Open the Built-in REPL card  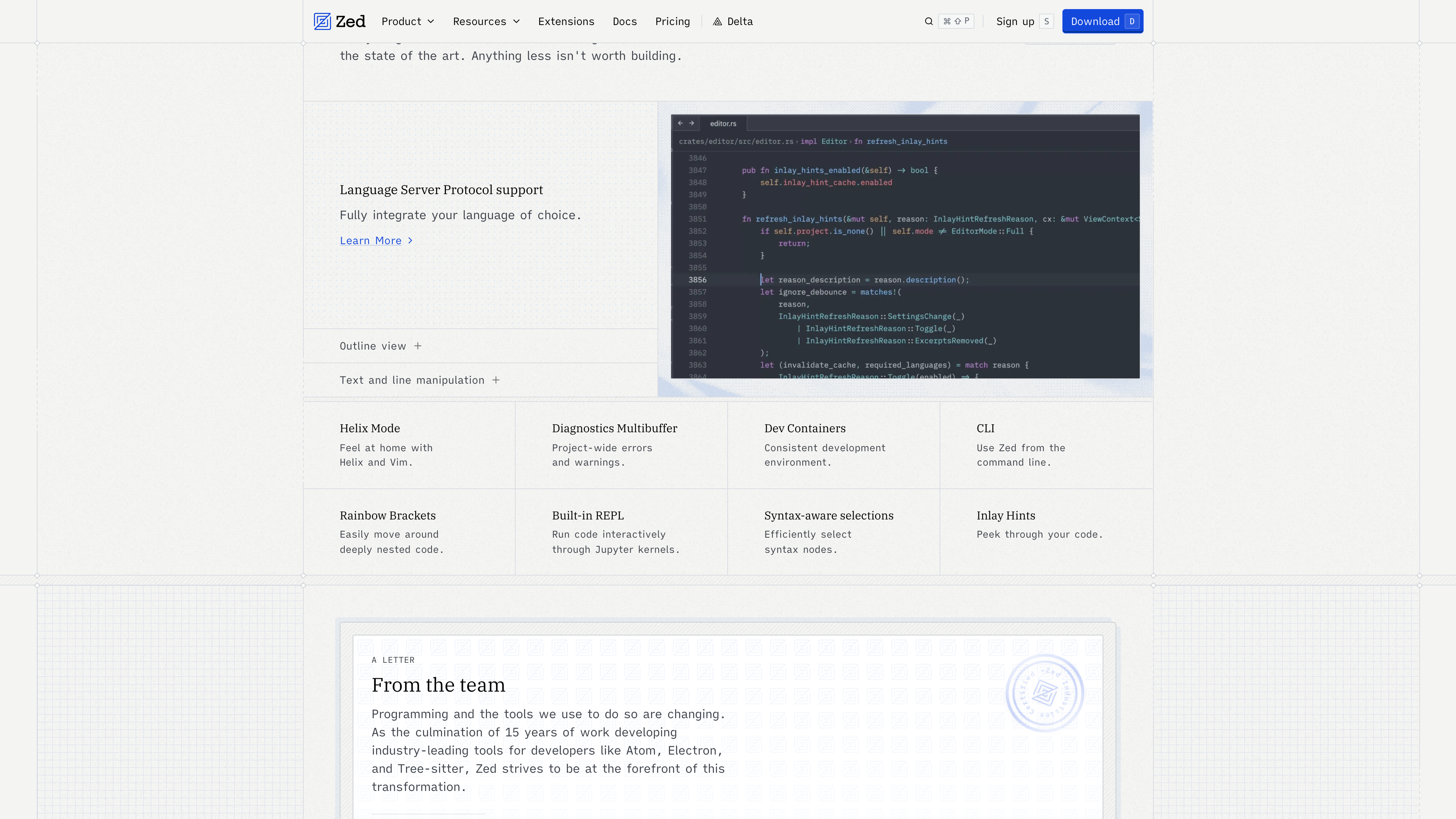tap(621, 532)
